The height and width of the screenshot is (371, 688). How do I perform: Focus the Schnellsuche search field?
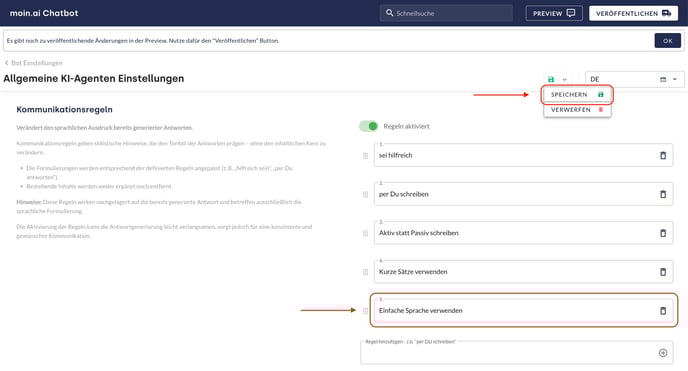446,13
